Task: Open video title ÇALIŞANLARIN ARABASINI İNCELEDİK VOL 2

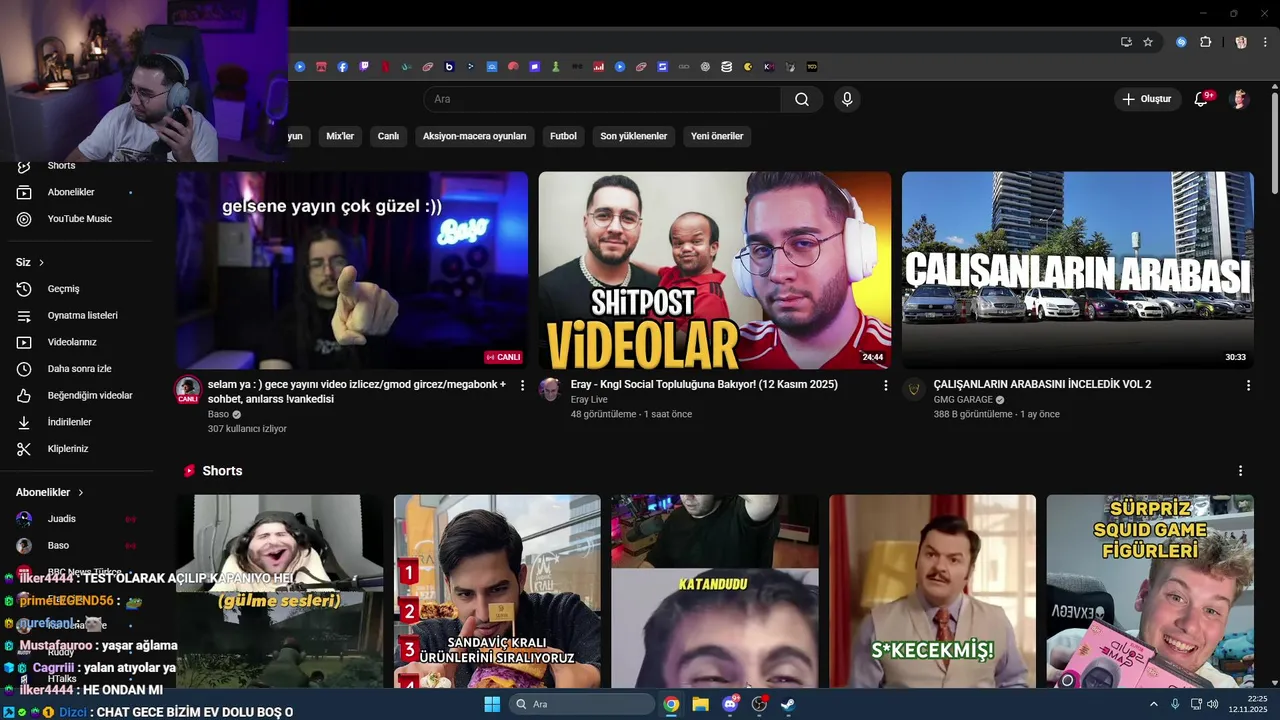Action: [1042, 384]
